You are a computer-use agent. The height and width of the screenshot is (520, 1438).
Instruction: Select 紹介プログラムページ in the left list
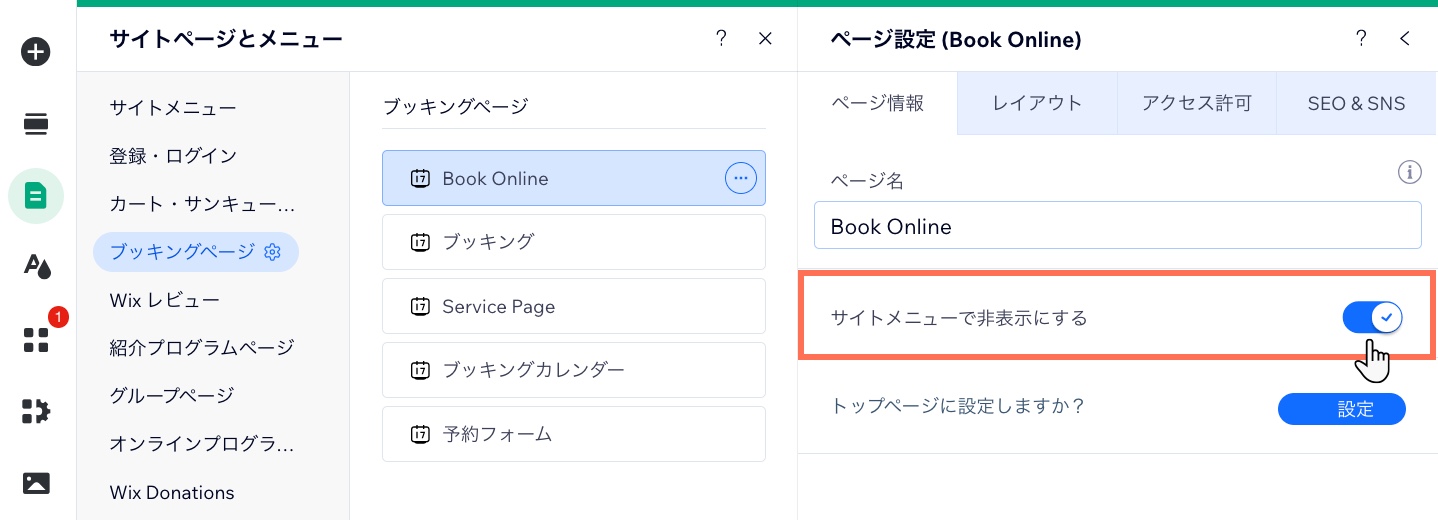(x=202, y=348)
